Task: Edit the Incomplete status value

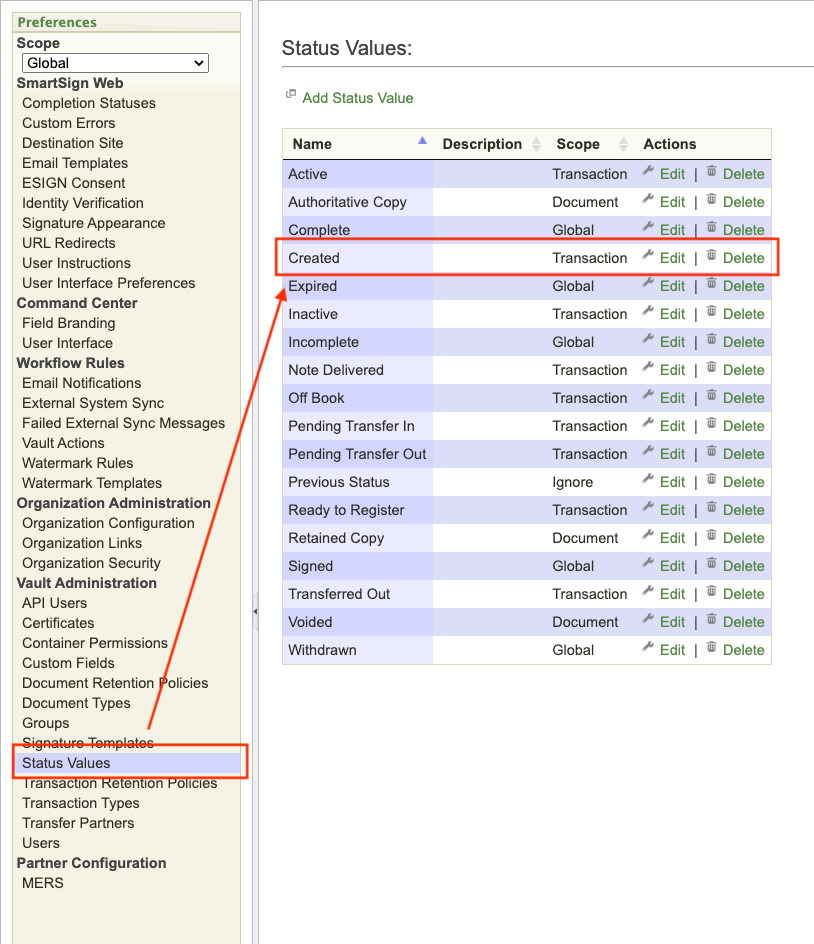Action: coord(672,342)
